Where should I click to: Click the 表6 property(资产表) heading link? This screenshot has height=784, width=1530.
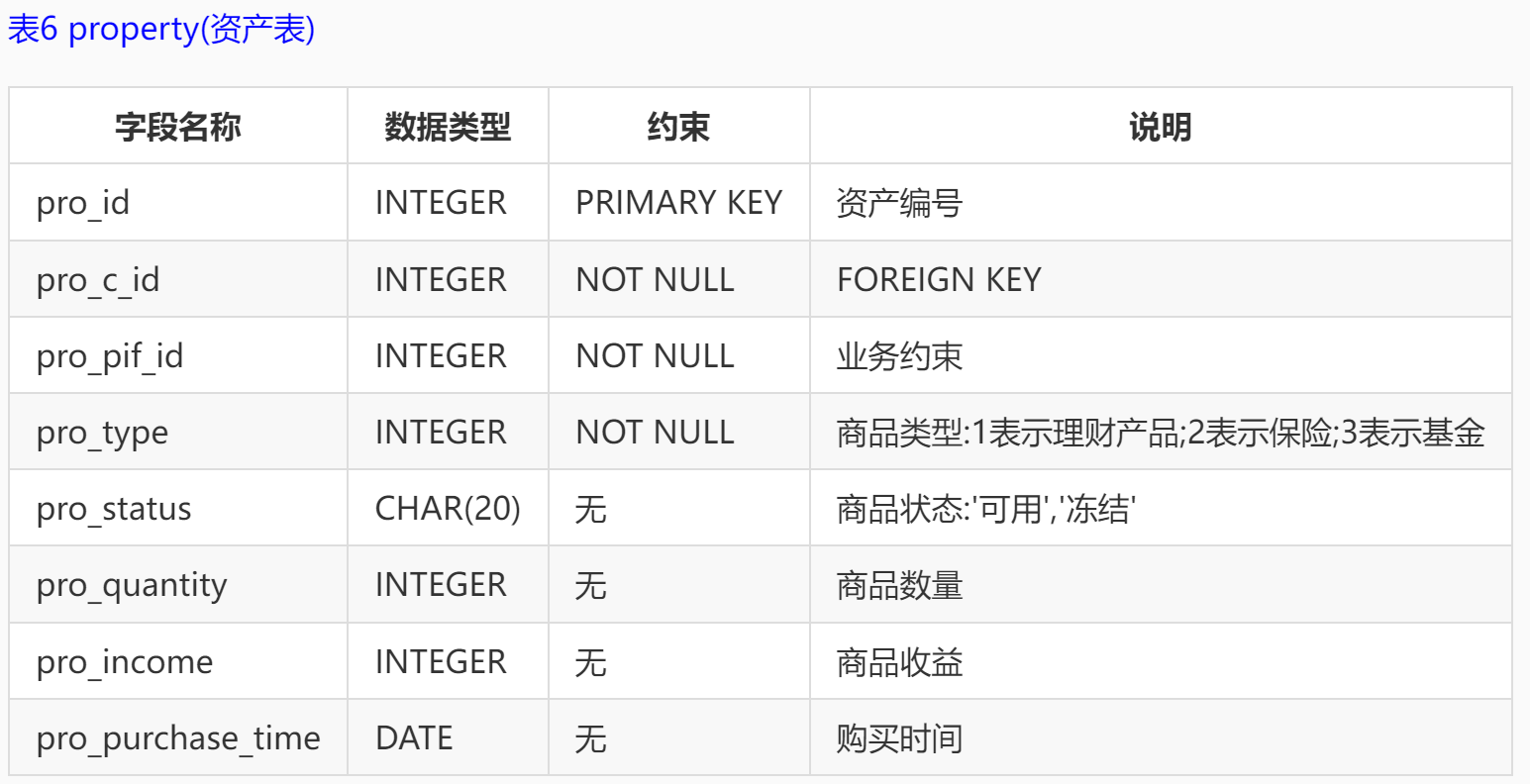[x=161, y=30]
